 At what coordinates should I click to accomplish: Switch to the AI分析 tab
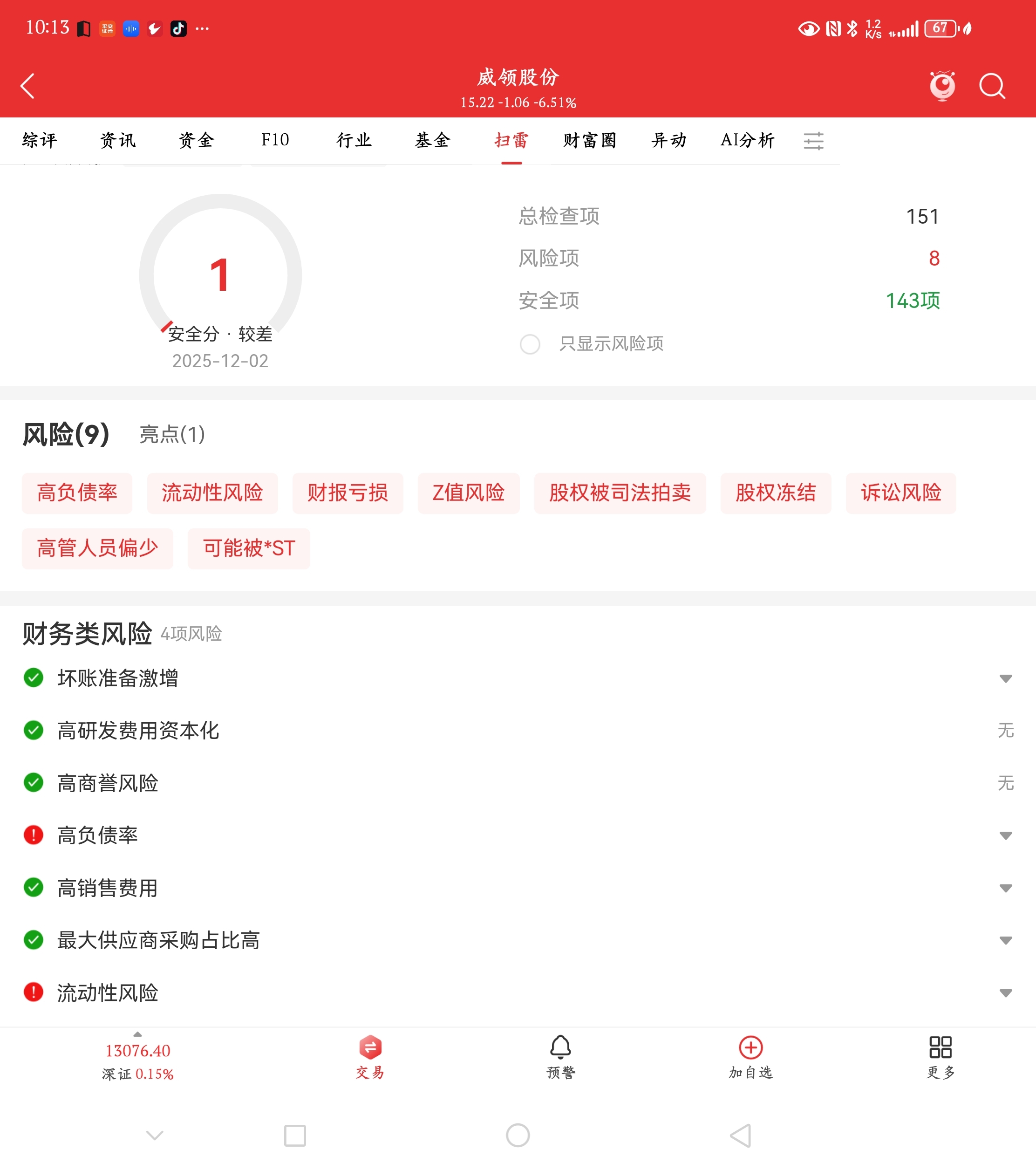(747, 140)
